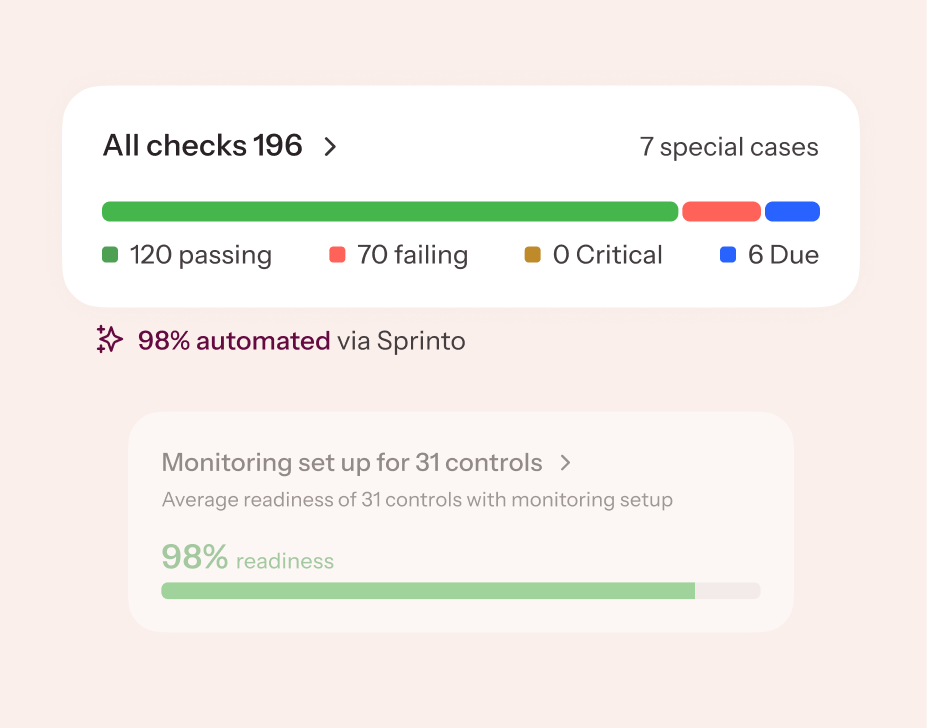Select the green passing status square

(x=110, y=254)
